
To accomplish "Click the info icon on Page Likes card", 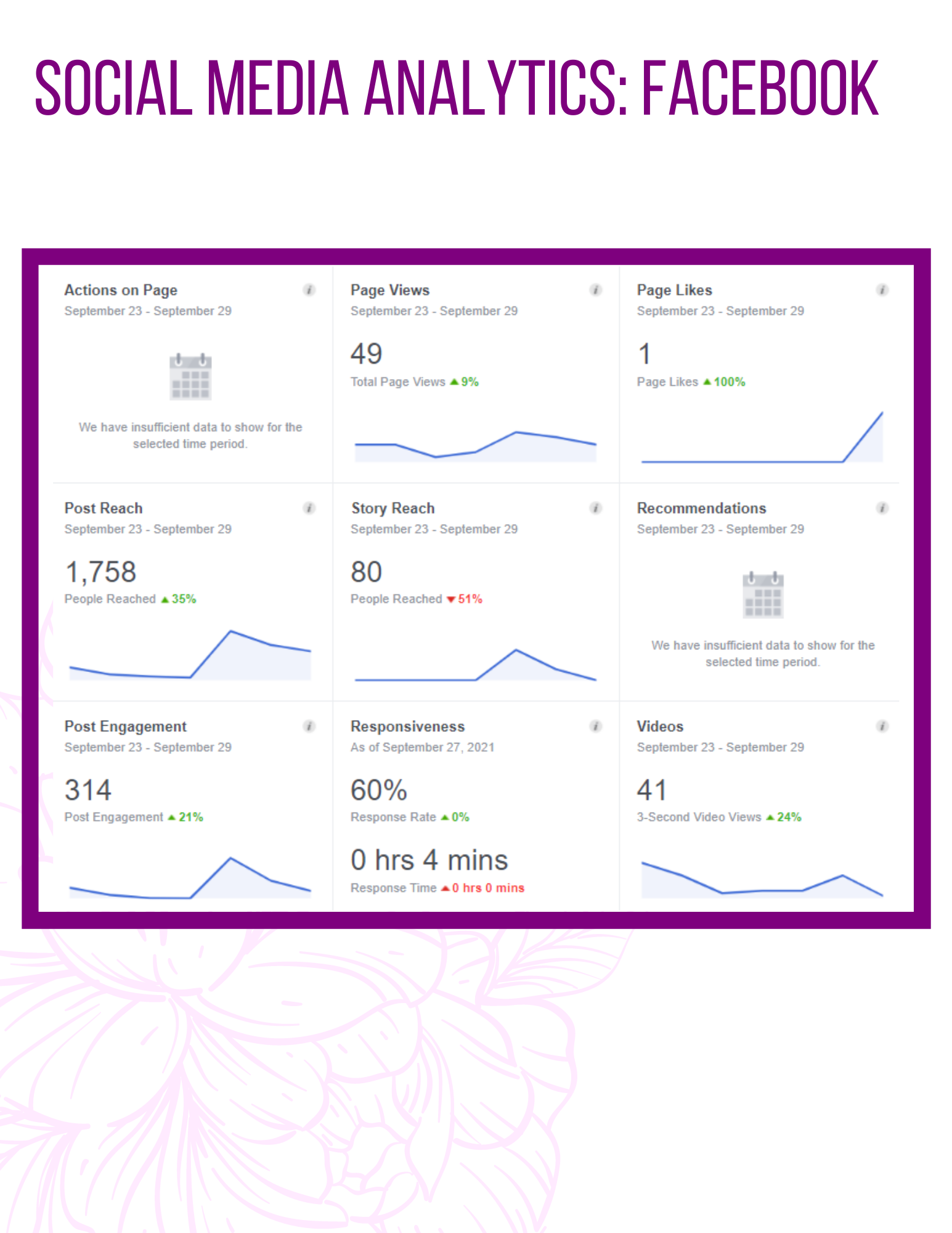I will click(882, 290).
